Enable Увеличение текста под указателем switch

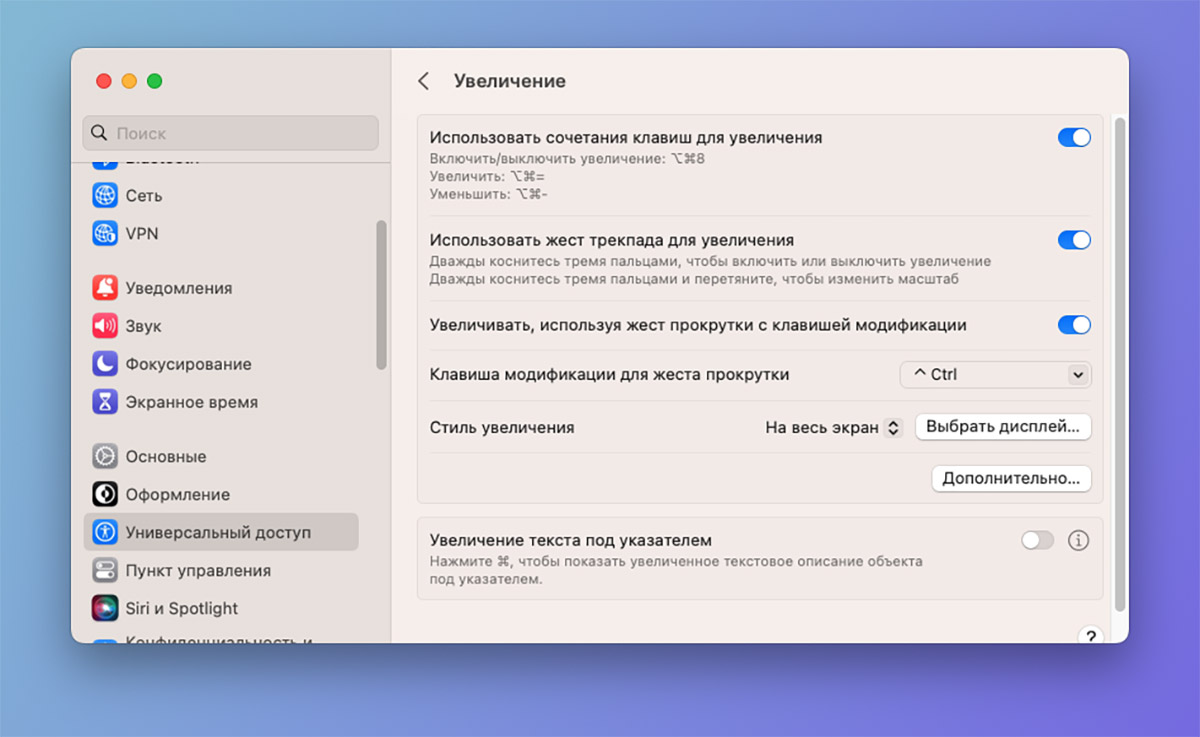click(x=1037, y=541)
